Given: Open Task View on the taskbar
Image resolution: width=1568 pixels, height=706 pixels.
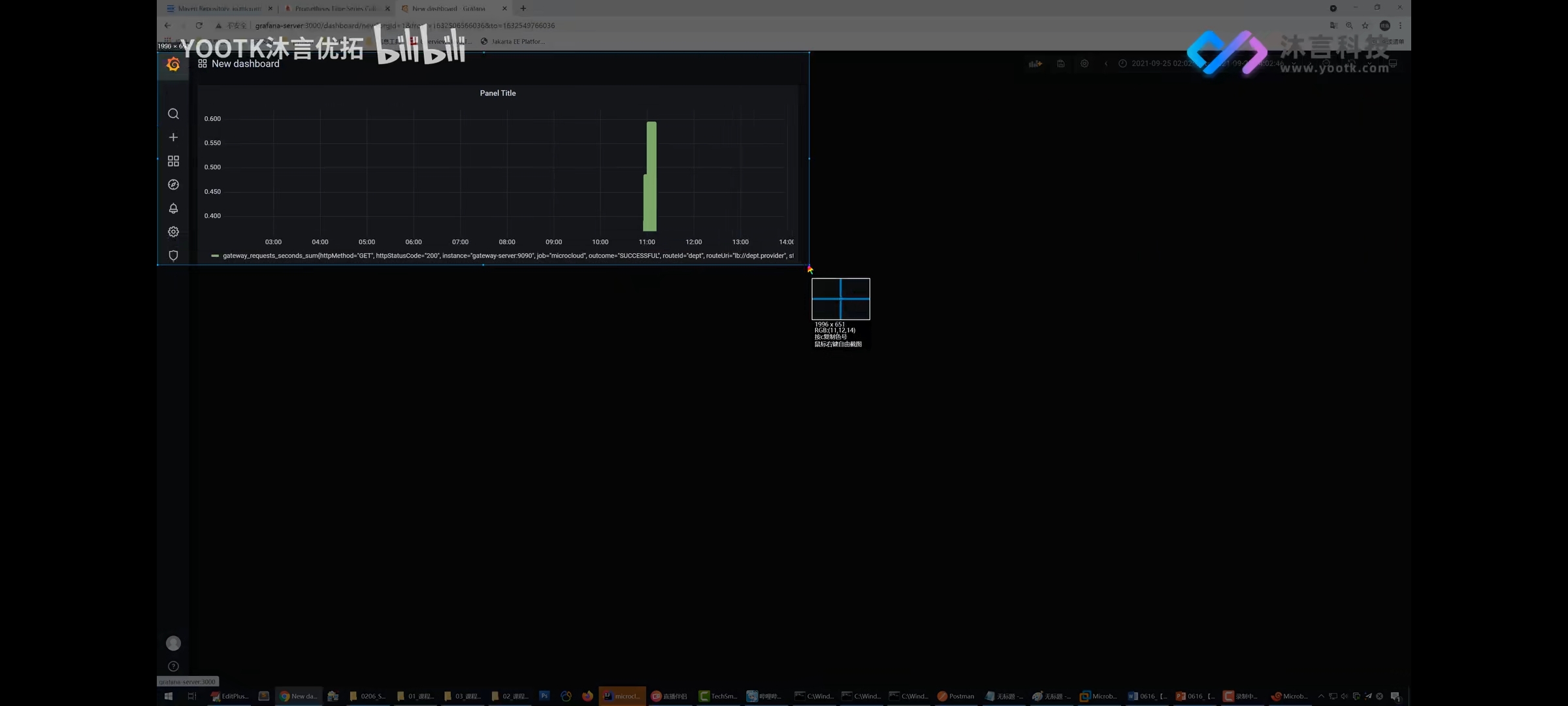Looking at the screenshot, I should click(191, 696).
